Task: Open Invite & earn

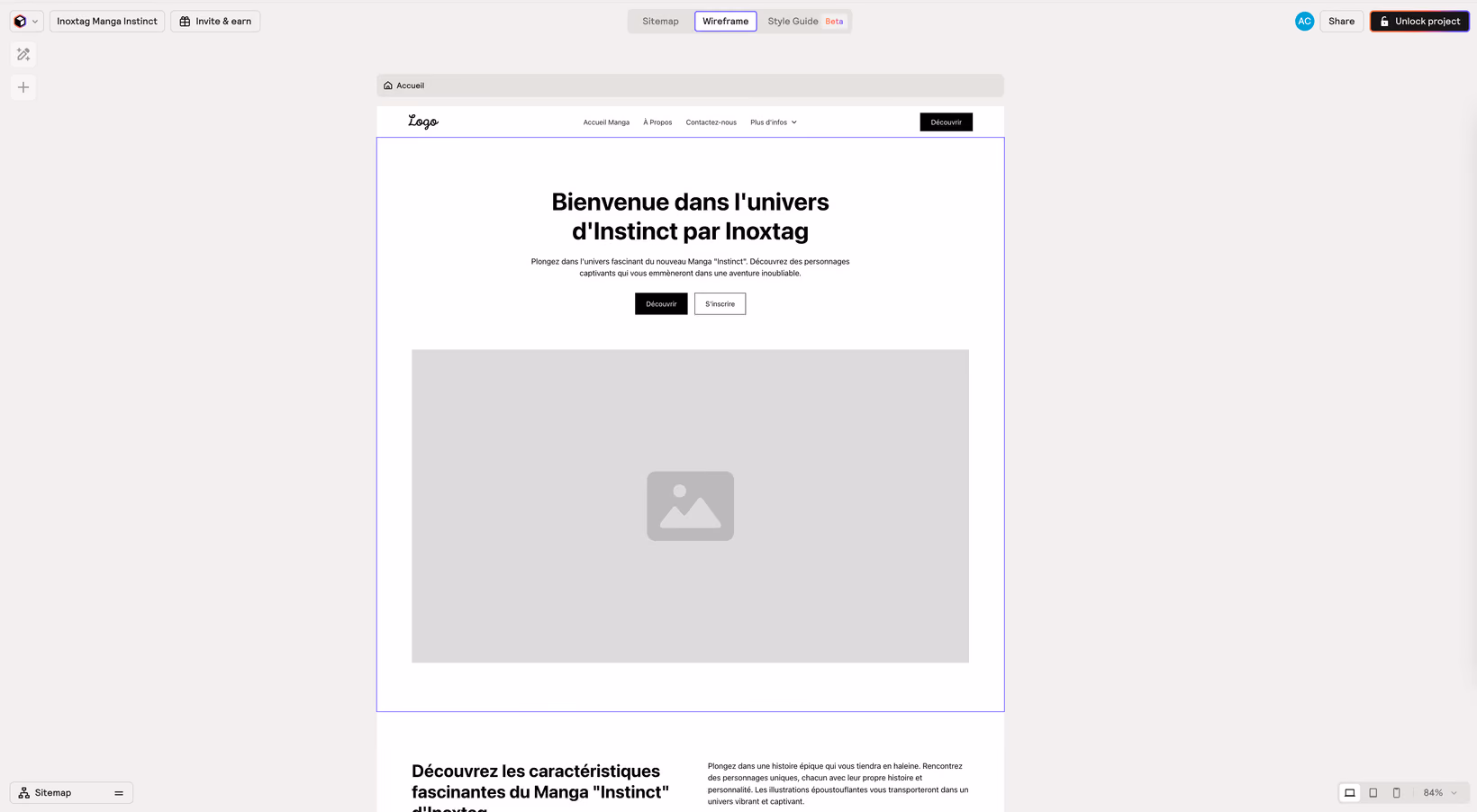Action: point(215,22)
